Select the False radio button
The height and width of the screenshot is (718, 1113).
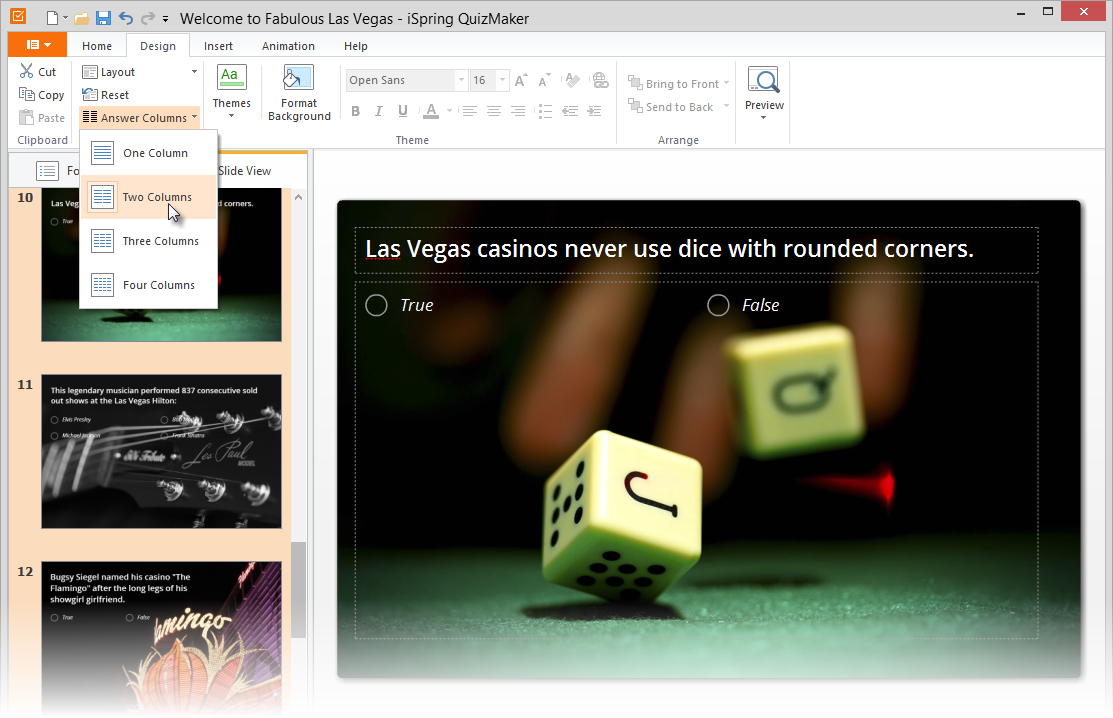(718, 305)
